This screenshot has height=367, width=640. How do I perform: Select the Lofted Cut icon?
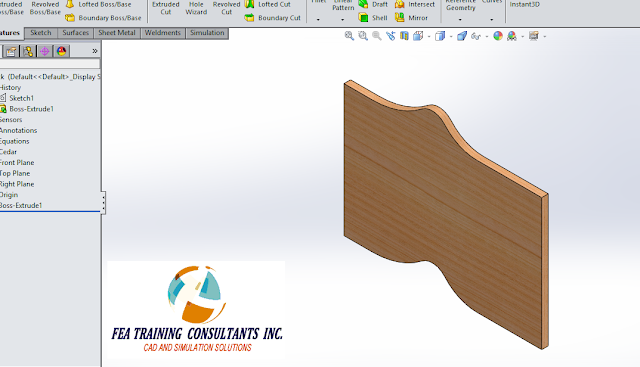249,4
